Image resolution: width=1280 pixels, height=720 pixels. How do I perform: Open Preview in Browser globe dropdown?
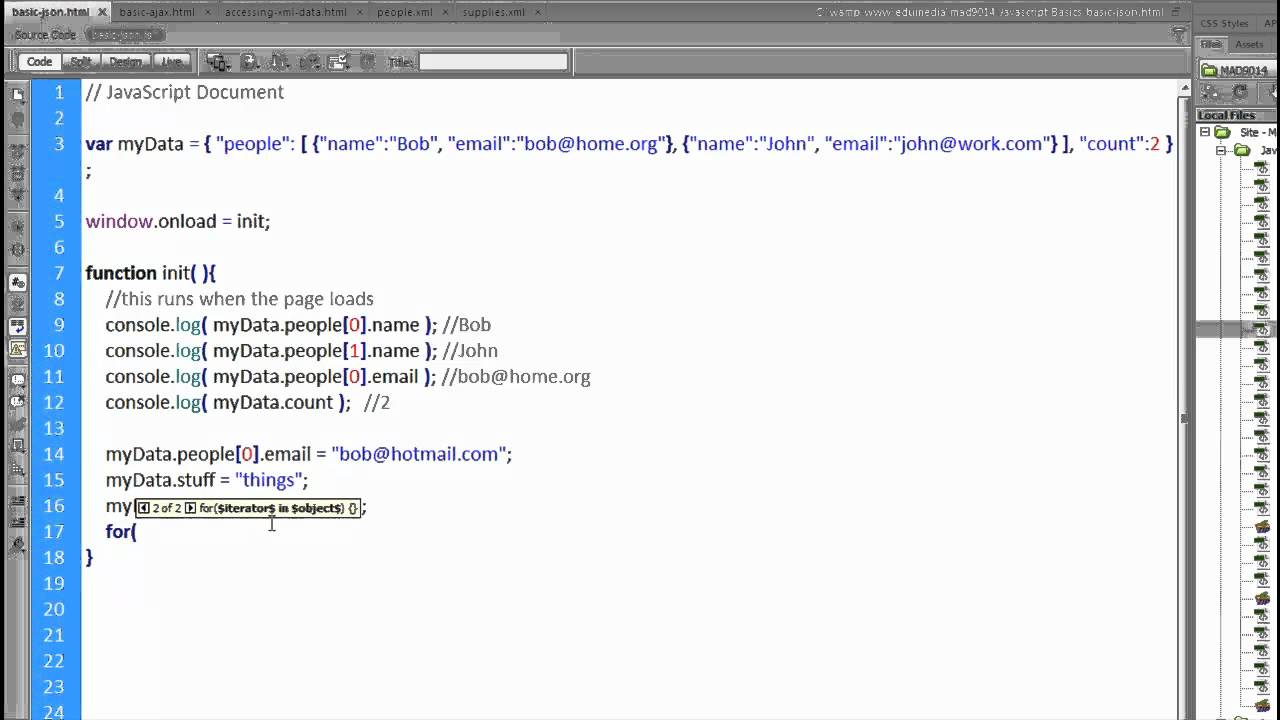pyautogui.click(x=250, y=62)
